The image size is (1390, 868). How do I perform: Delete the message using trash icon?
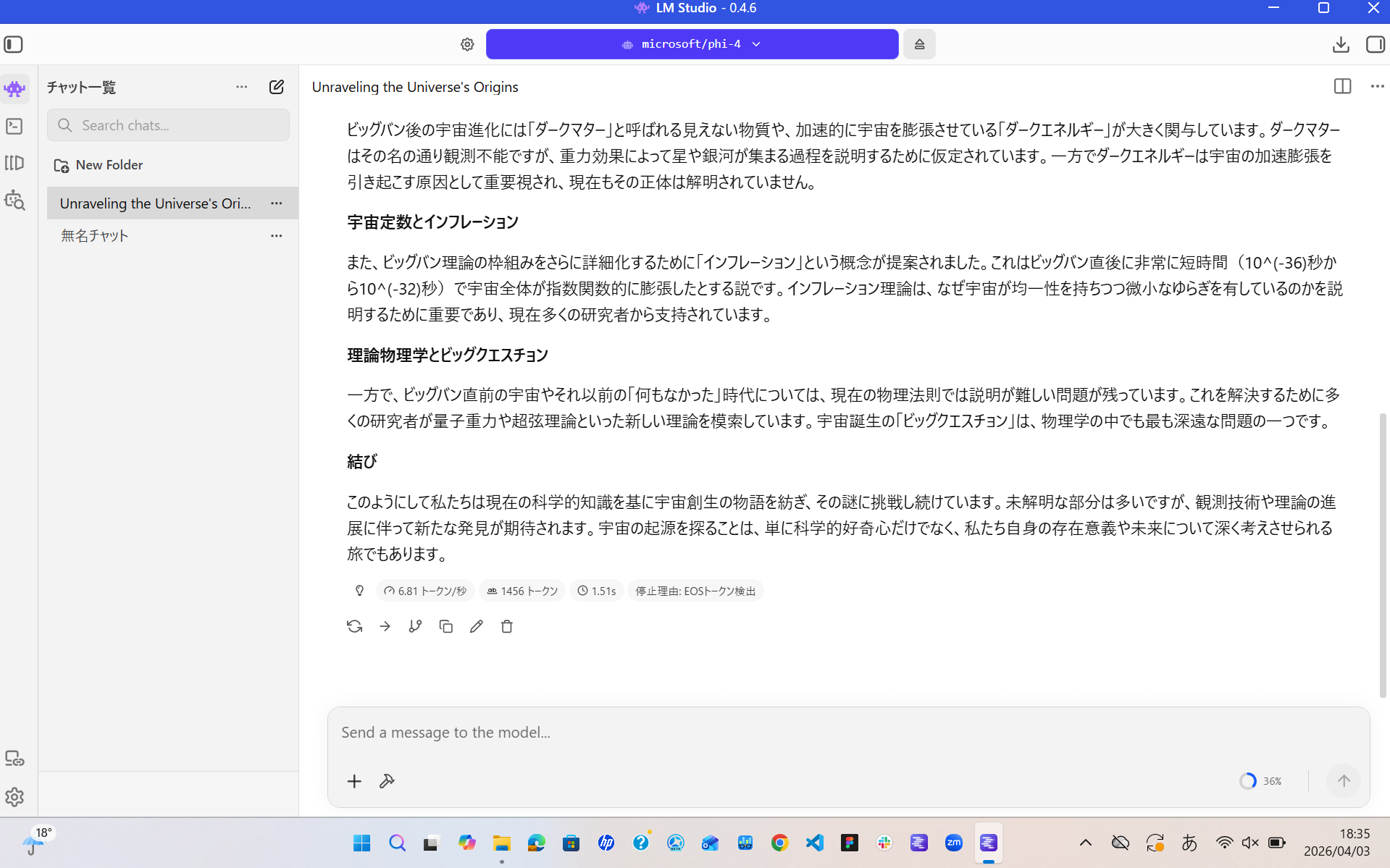(506, 626)
